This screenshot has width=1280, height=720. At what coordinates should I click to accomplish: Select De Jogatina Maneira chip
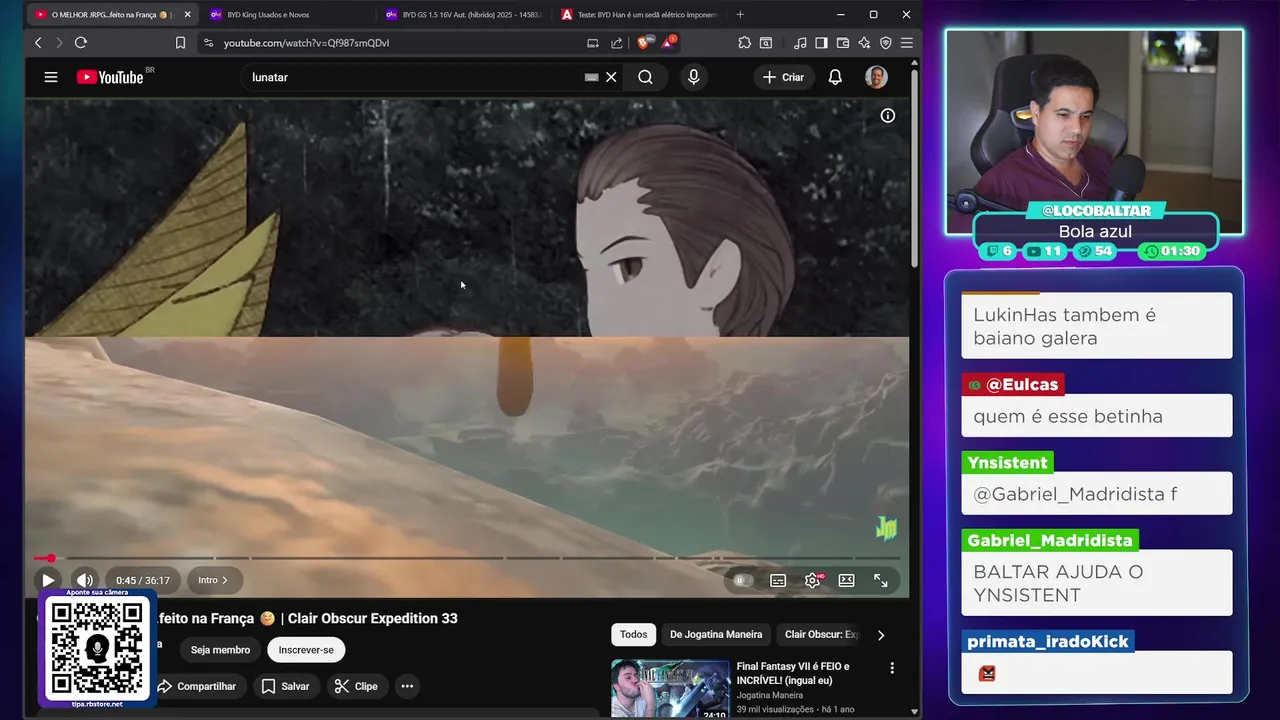(716, 634)
